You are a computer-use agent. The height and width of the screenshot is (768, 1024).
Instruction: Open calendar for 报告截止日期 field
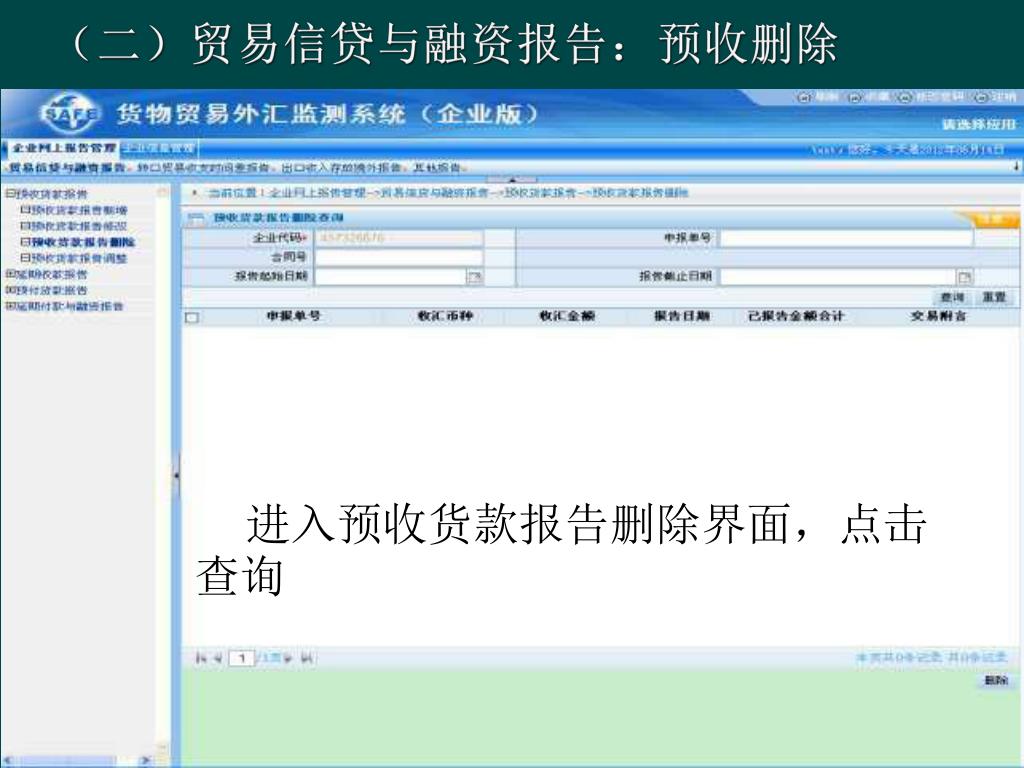[x=964, y=278]
